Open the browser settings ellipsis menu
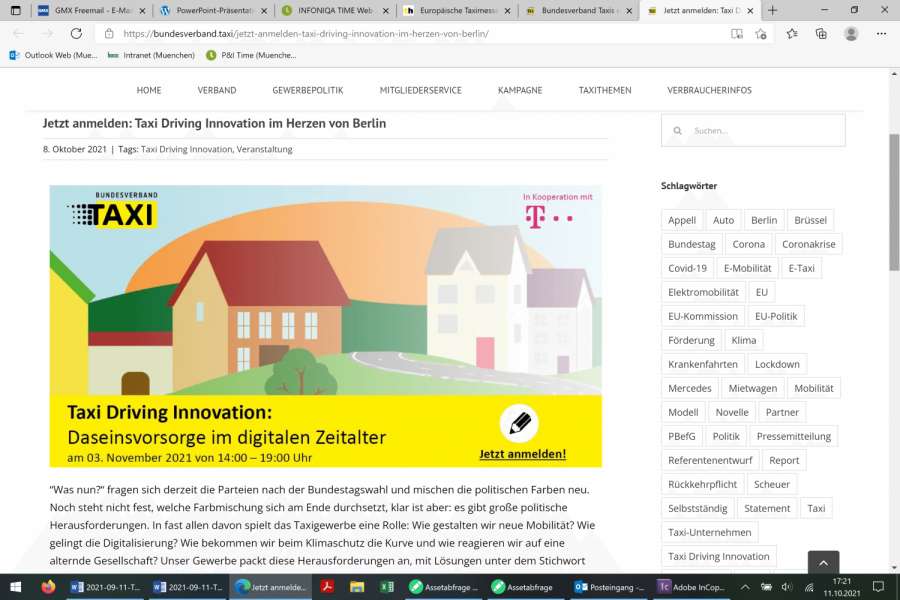900x600 pixels. pos(881,34)
